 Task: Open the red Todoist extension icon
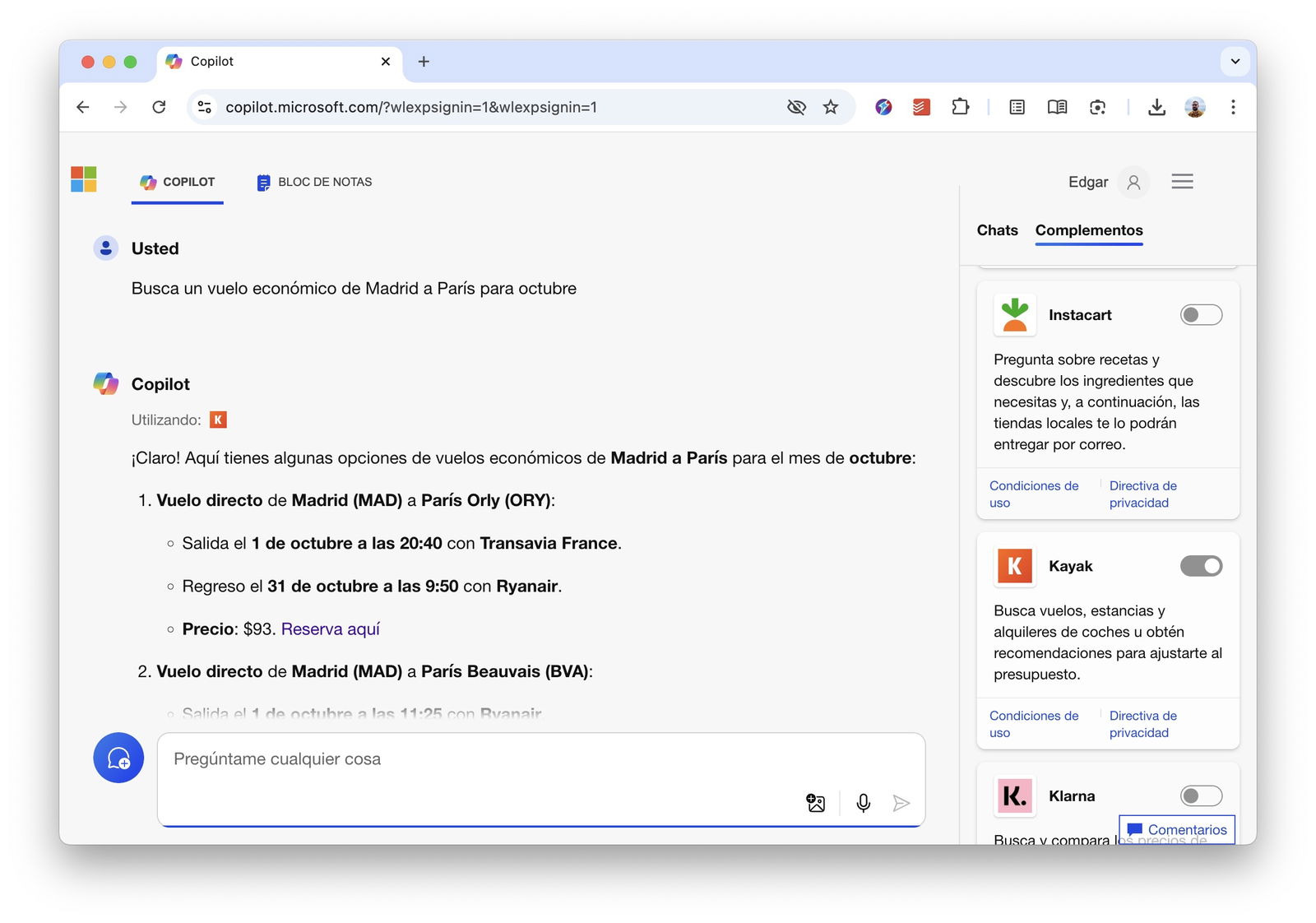(x=921, y=107)
